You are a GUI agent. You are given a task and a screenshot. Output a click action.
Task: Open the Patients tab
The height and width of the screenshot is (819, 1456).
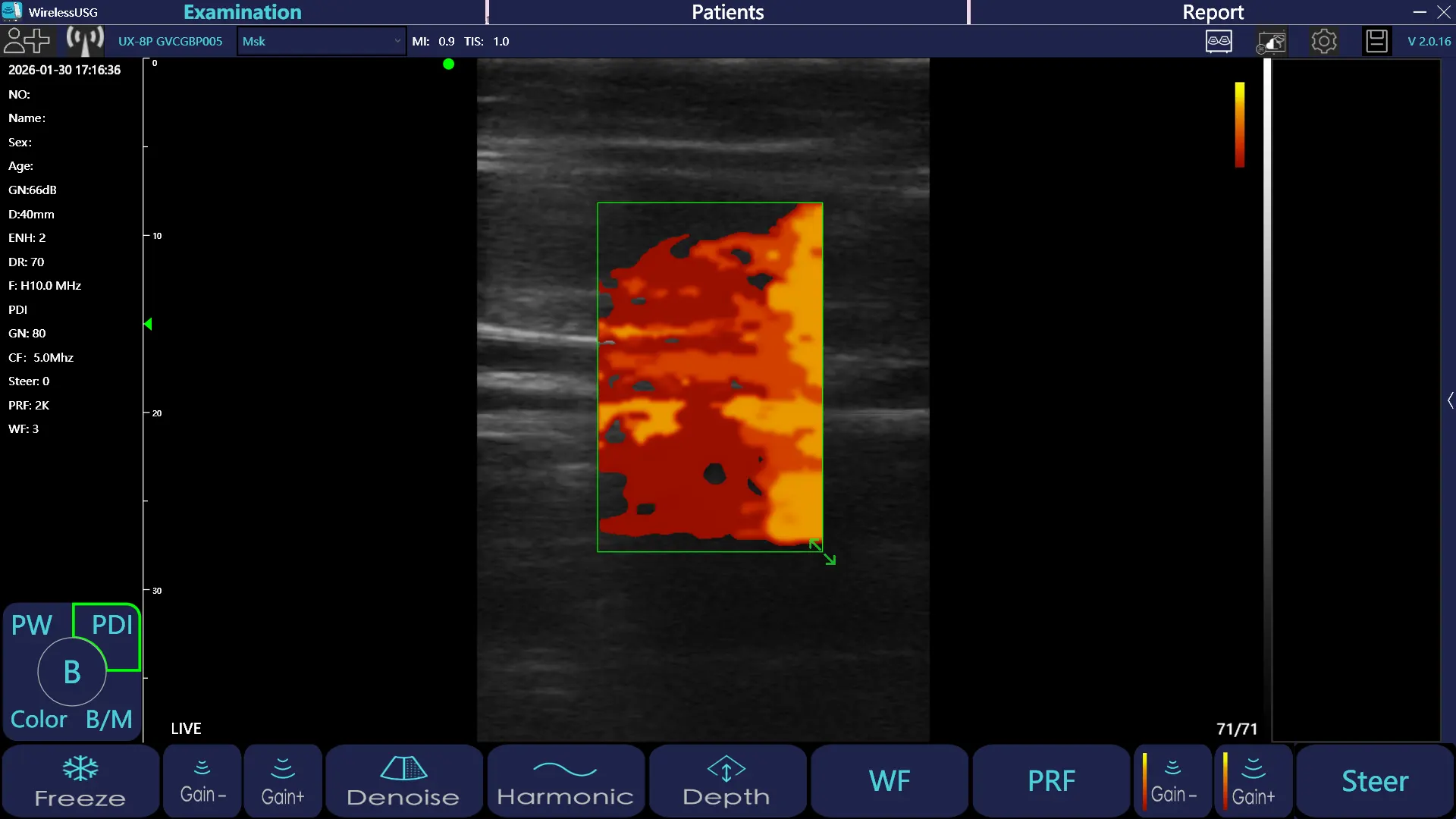coord(727,12)
